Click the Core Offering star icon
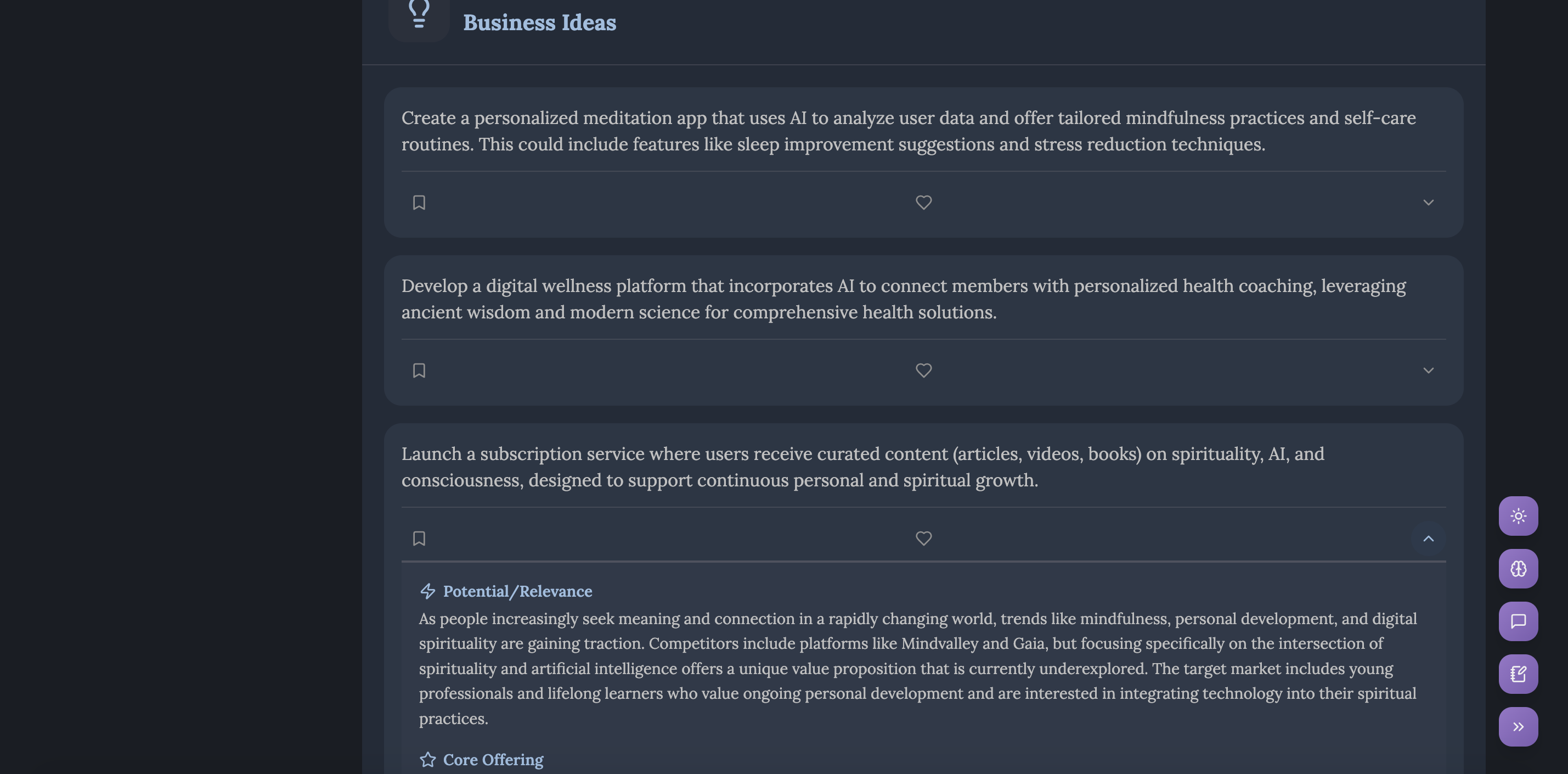The image size is (1568, 774). 428,759
